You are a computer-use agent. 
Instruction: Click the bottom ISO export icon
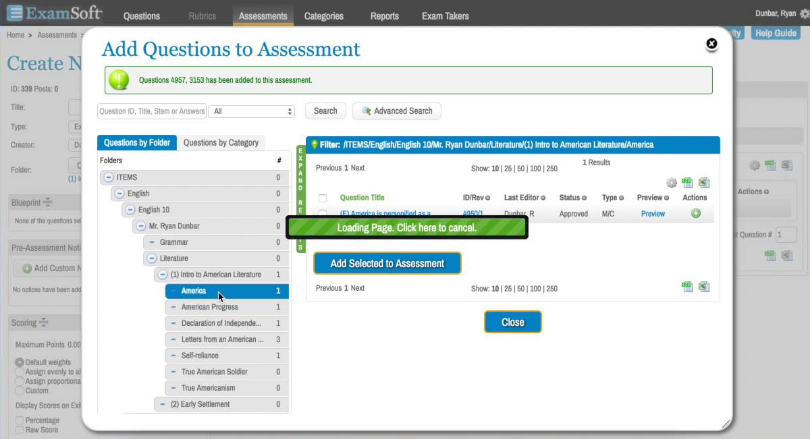click(x=687, y=287)
